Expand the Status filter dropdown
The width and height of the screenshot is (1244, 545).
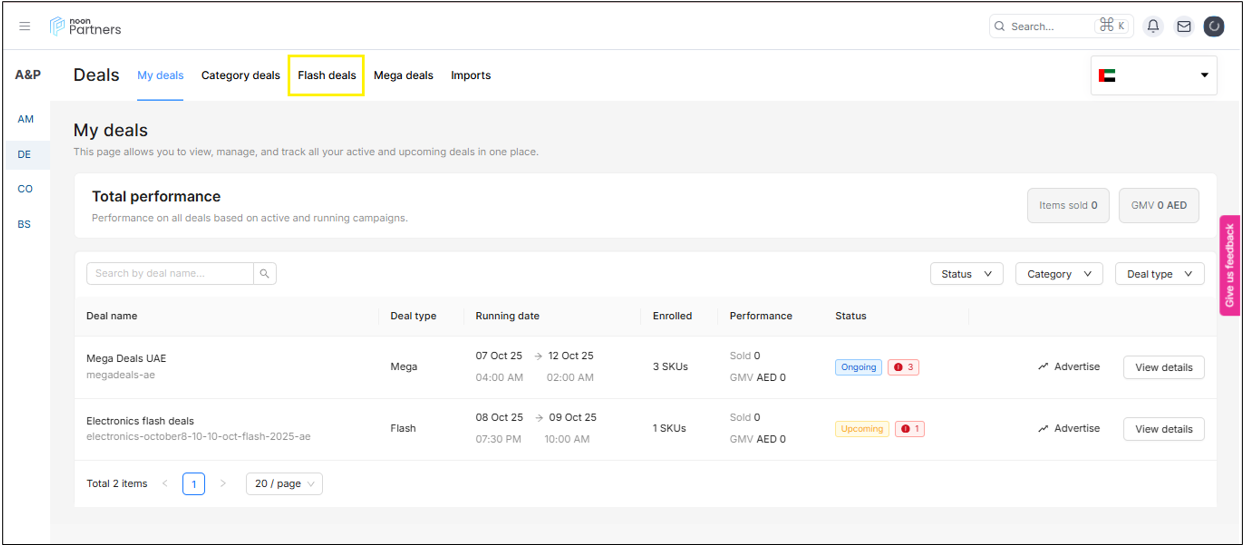(966, 274)
